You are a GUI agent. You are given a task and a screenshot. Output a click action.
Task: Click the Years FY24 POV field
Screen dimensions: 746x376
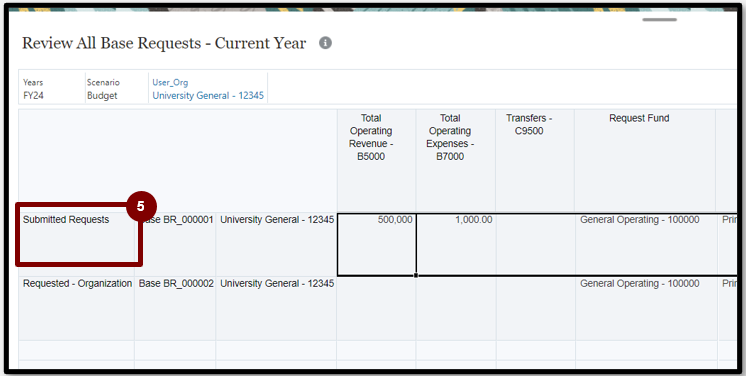pos(51,89)
